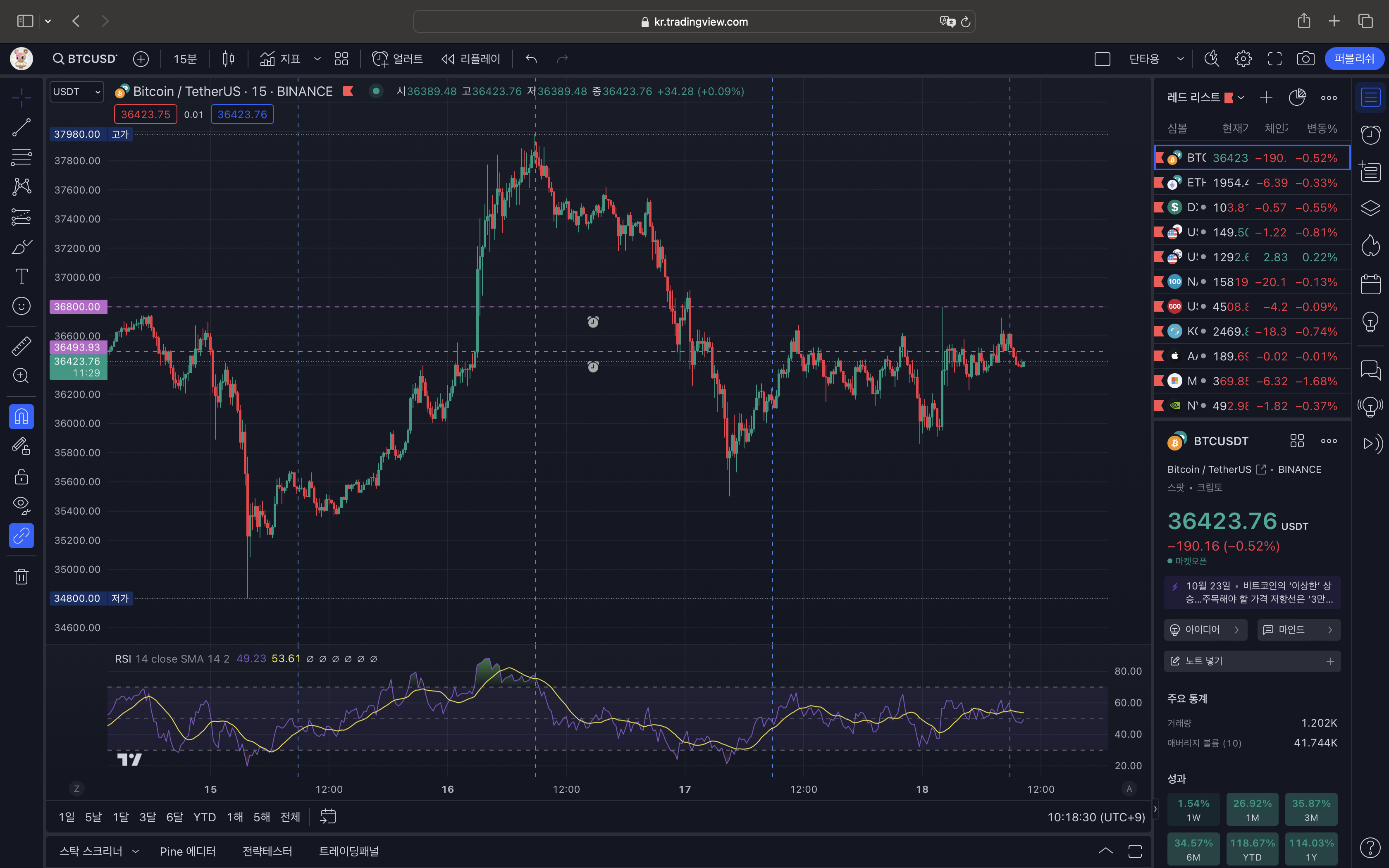Open BTCUSD symbol search
Screen dimensions: 1389x868
[x=85, y=59]
